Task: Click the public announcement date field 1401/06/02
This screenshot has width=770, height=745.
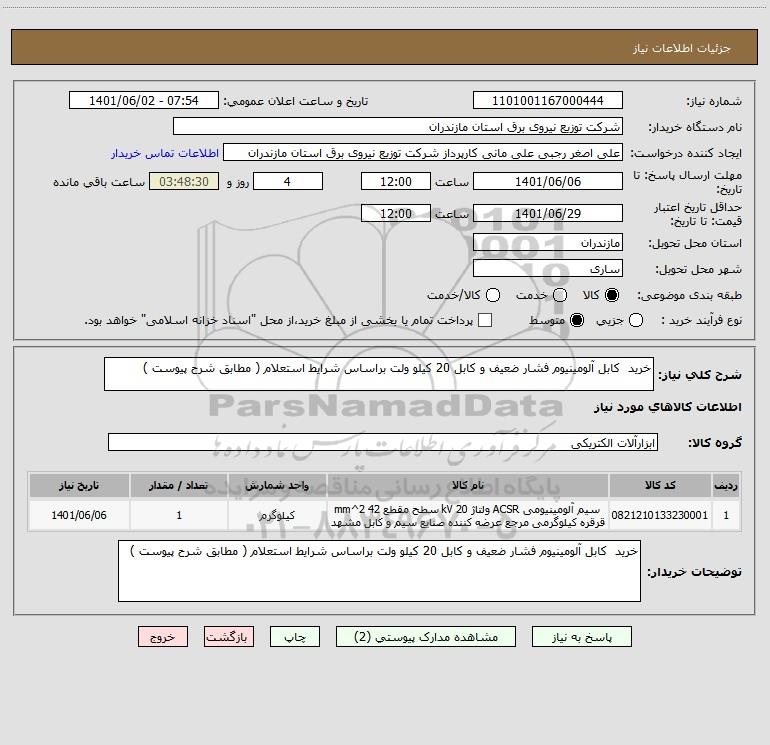Action: [143, 100]
